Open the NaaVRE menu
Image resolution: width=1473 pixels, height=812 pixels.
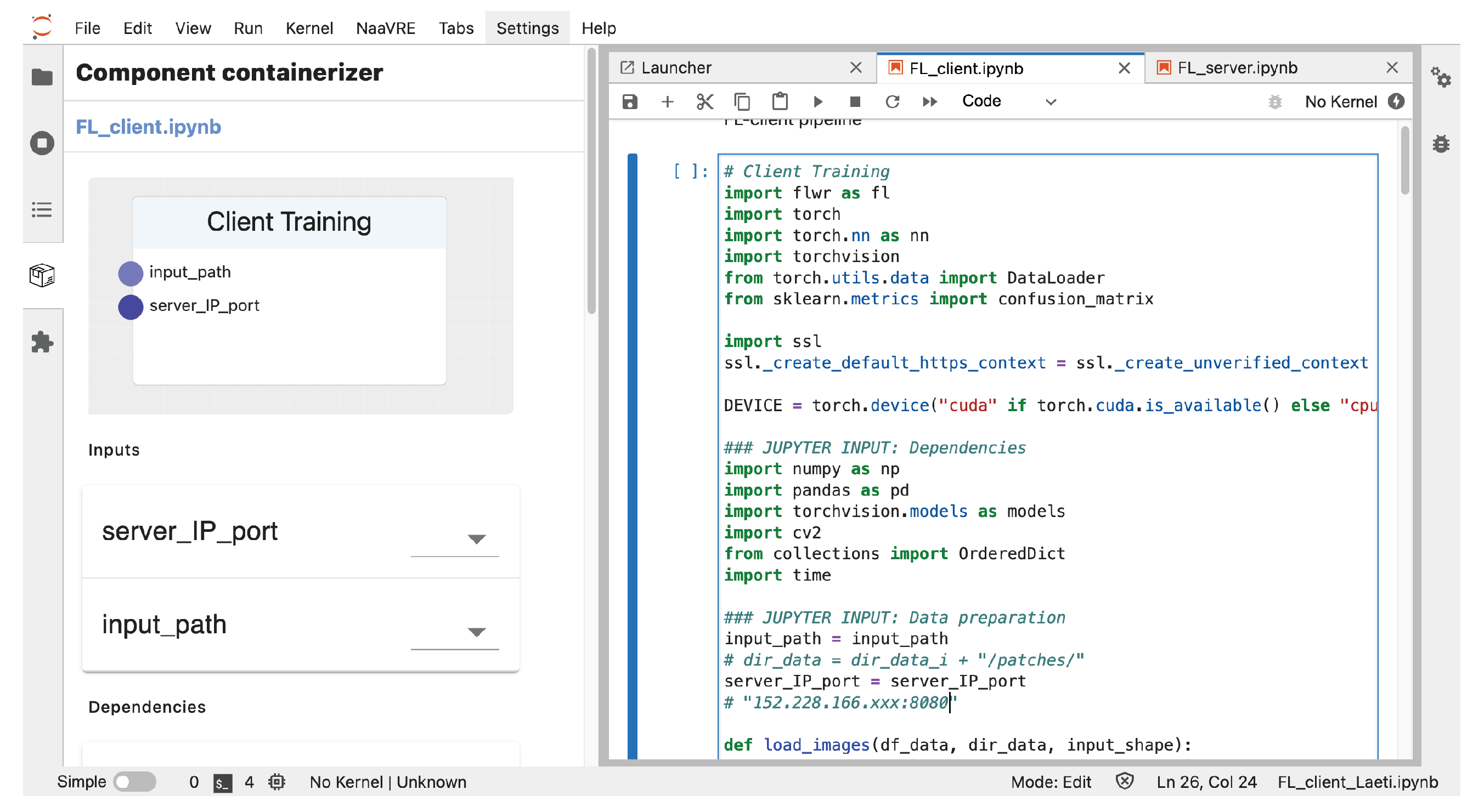386,28
